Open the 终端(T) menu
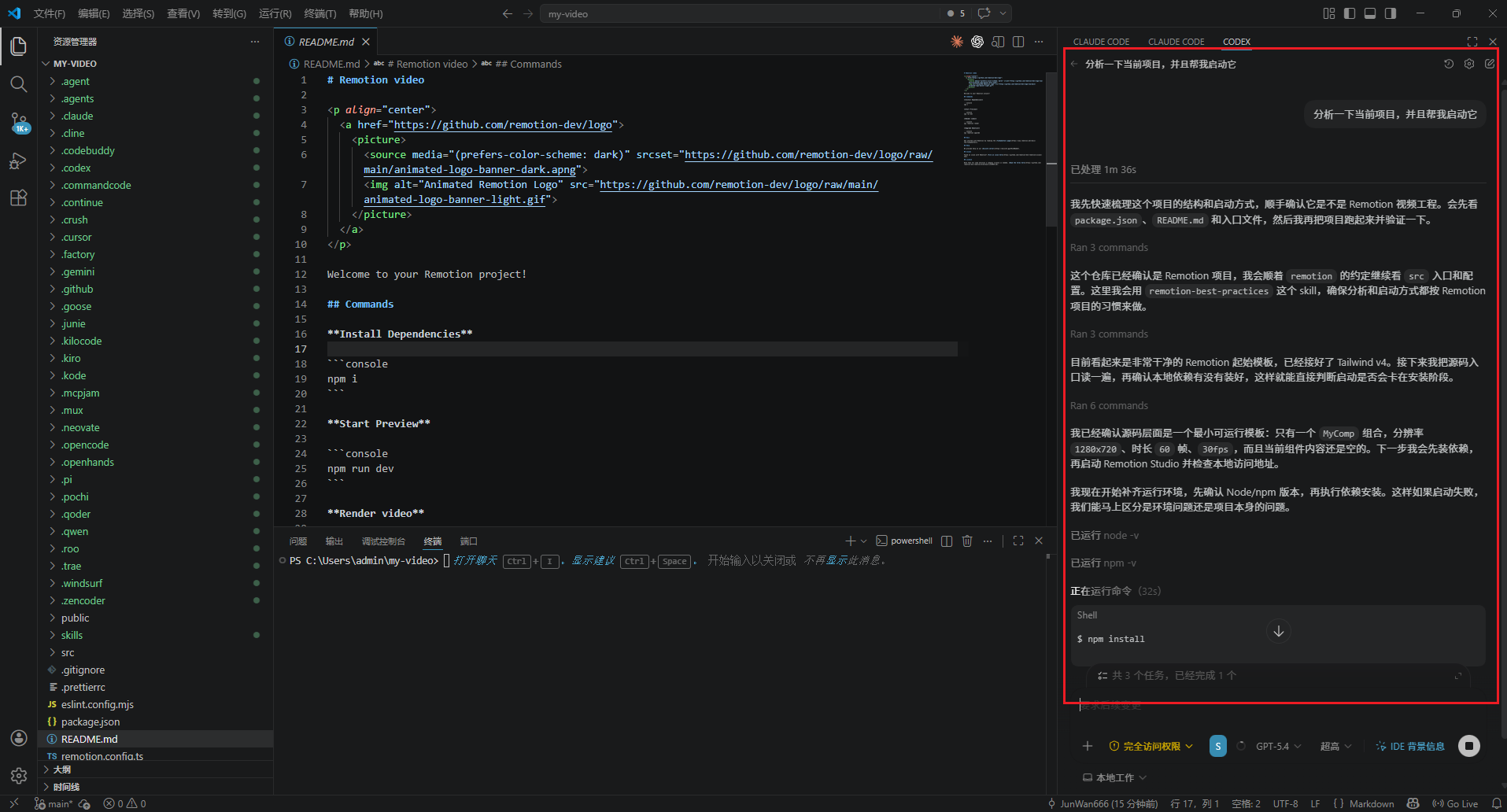This screenshot has height=812, width=1507. coord(319,13)
